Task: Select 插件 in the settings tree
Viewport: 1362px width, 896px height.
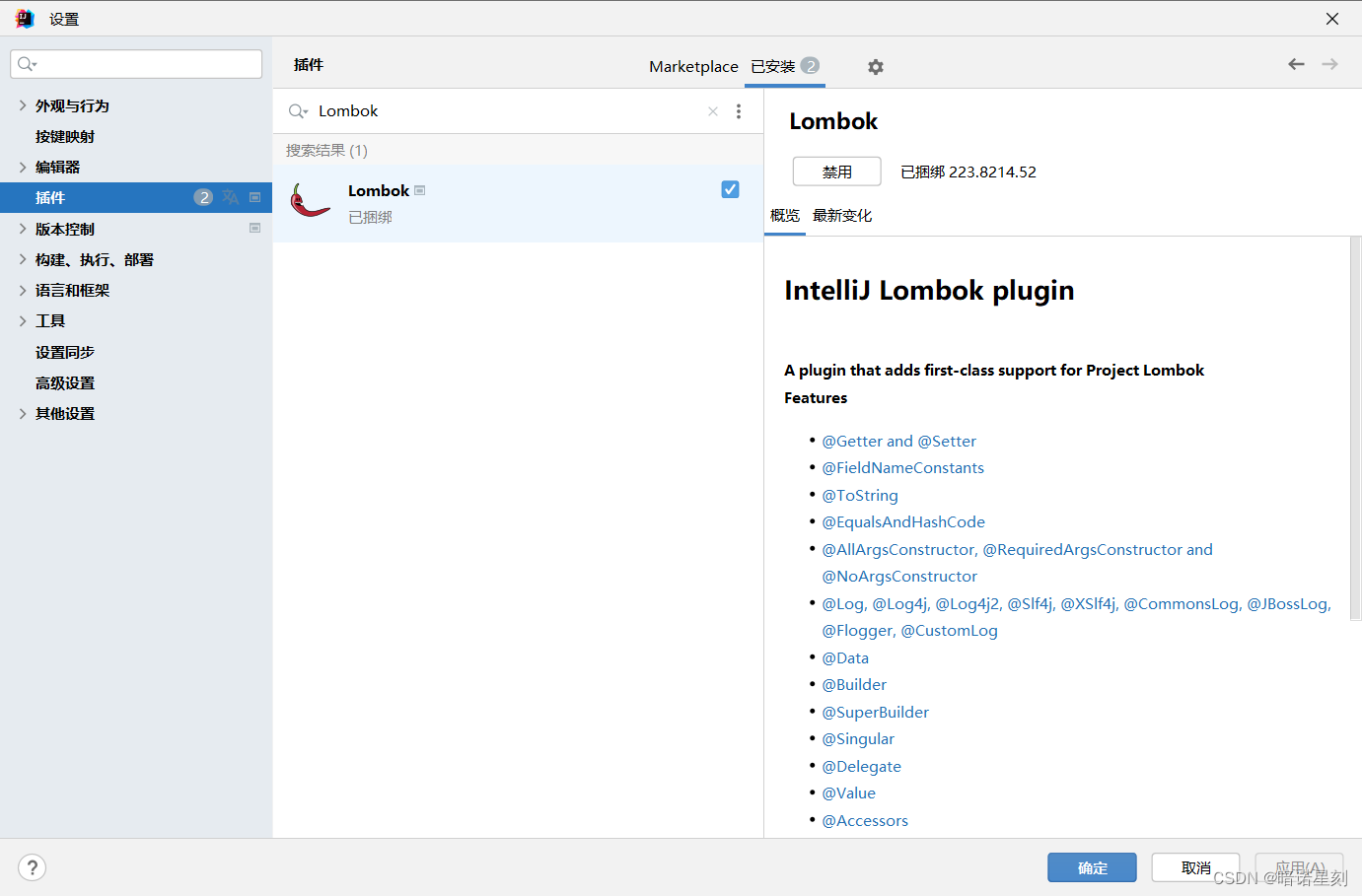Action: coord(136,197)
